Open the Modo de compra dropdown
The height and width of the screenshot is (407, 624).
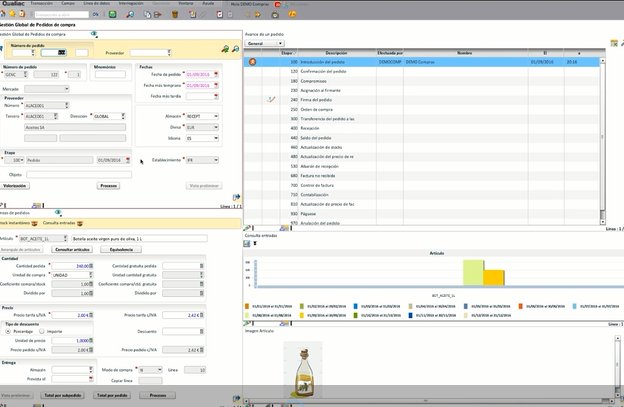(150, 370)
